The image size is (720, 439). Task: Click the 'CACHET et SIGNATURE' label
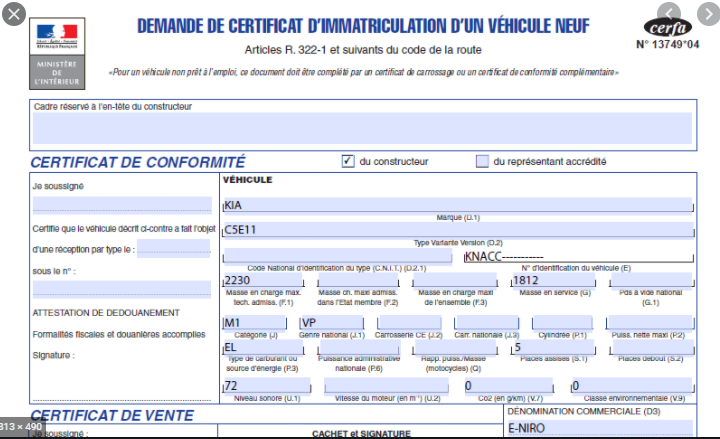point(361,433)
